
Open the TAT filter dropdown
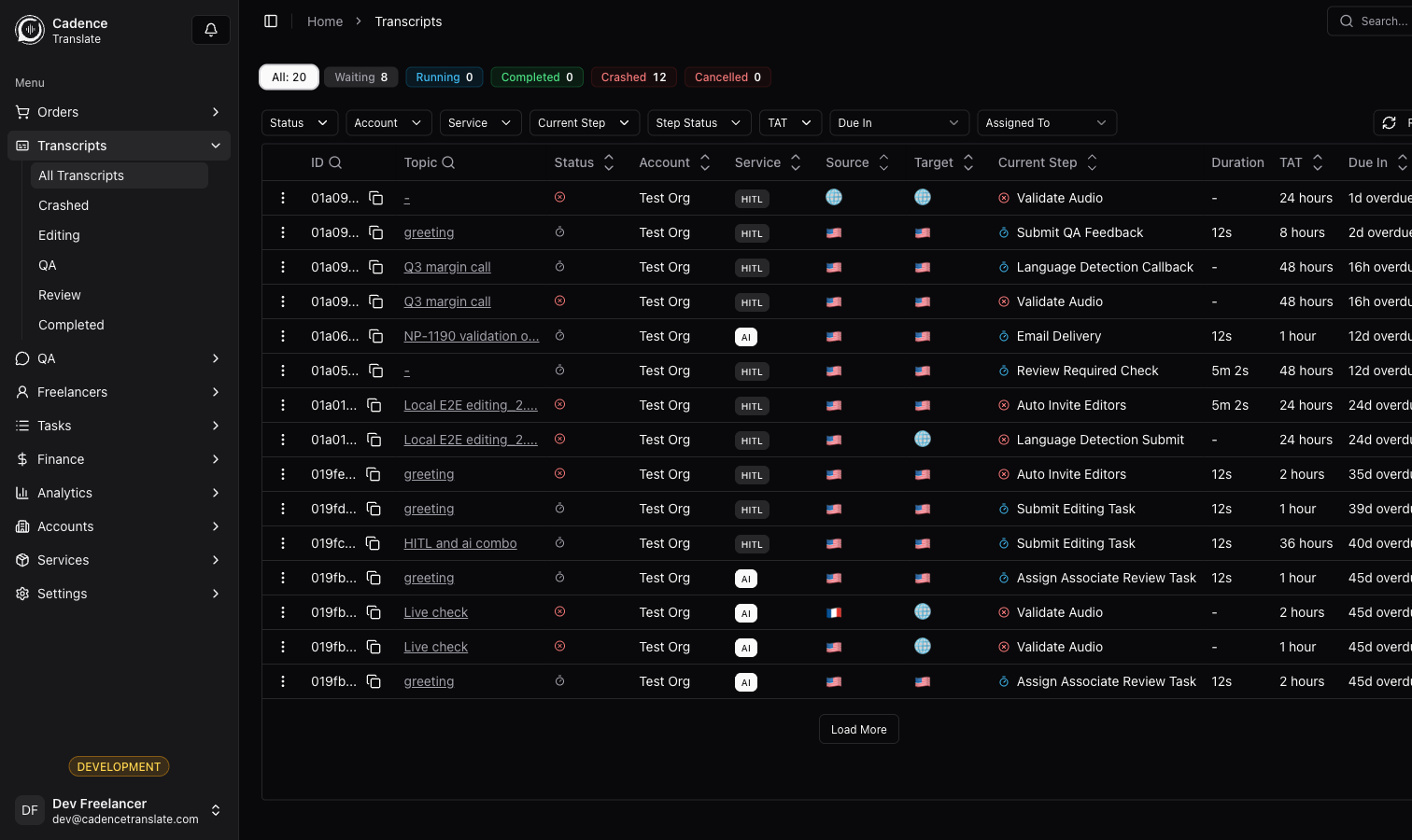[x=791, y=123]
